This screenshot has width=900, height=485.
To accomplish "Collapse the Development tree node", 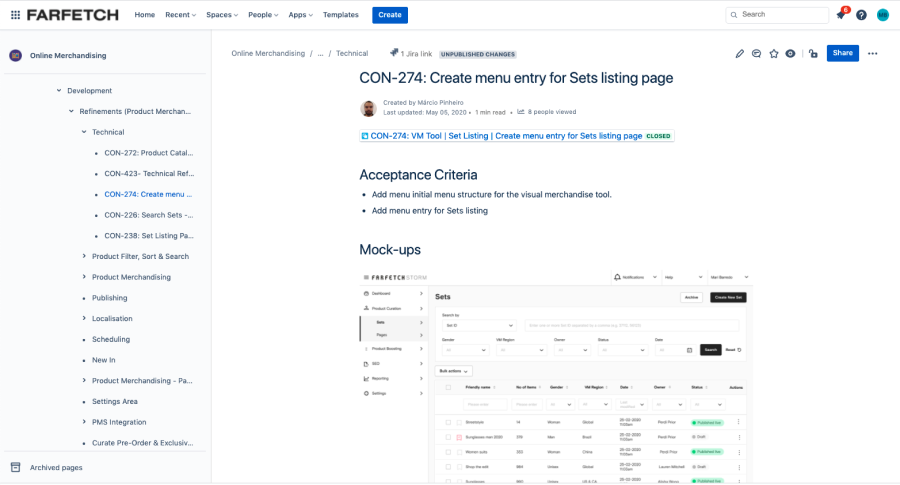I will pyautogui.click(x=58, y=91).
